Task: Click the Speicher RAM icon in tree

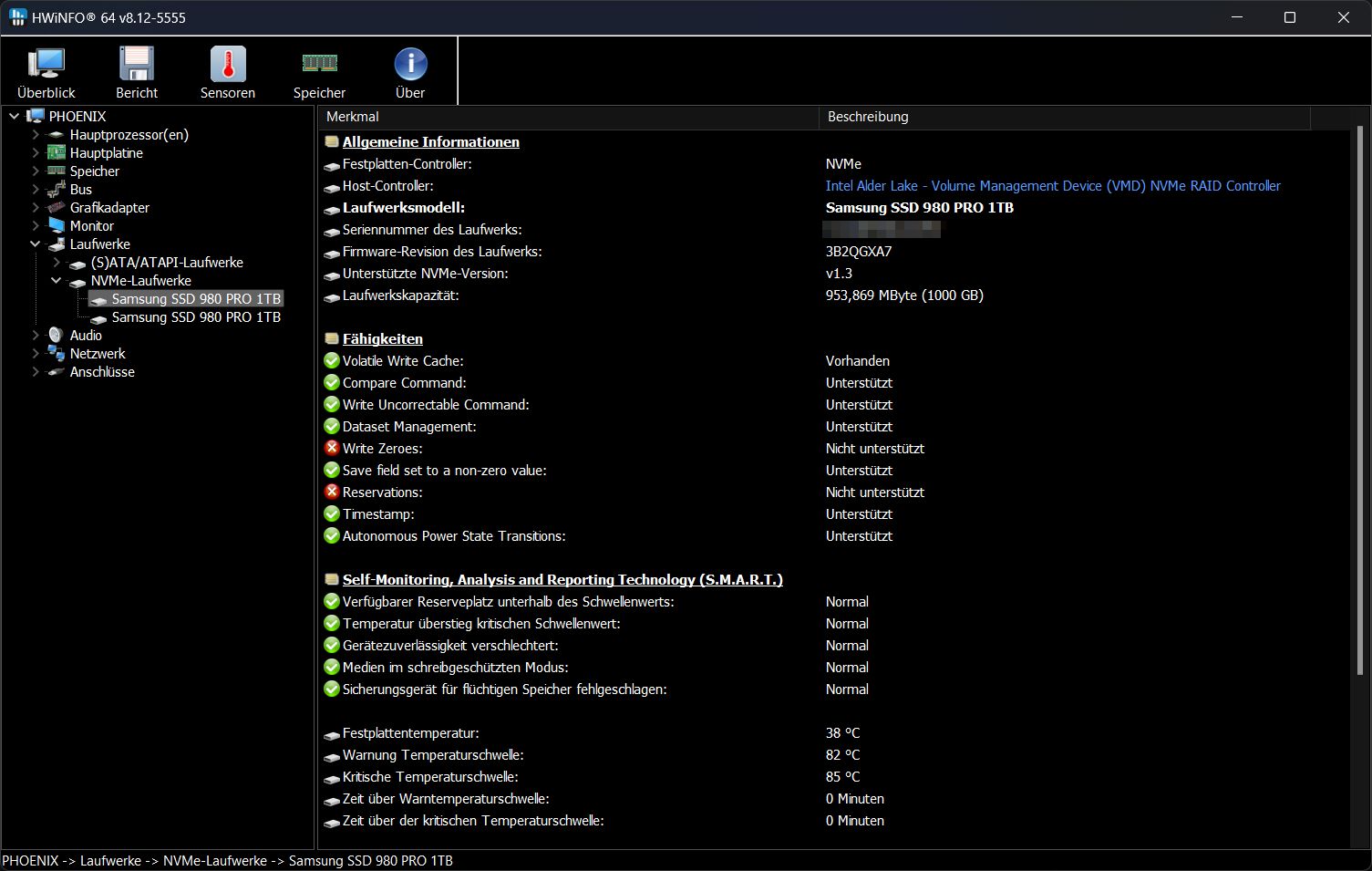Action: click(x=57, y=171)
